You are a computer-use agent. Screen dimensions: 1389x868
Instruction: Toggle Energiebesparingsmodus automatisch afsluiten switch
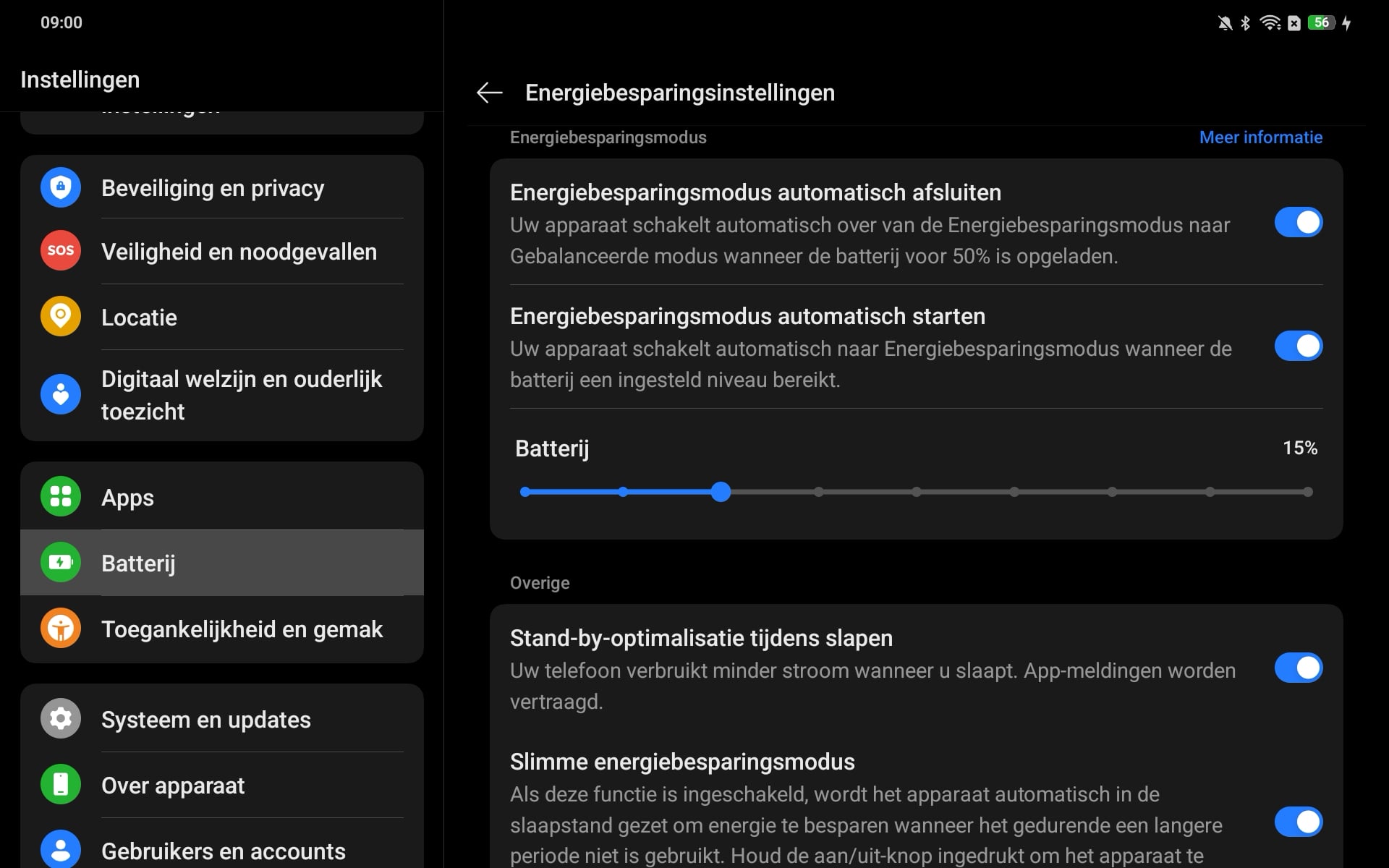click(x=1299, y=222)
